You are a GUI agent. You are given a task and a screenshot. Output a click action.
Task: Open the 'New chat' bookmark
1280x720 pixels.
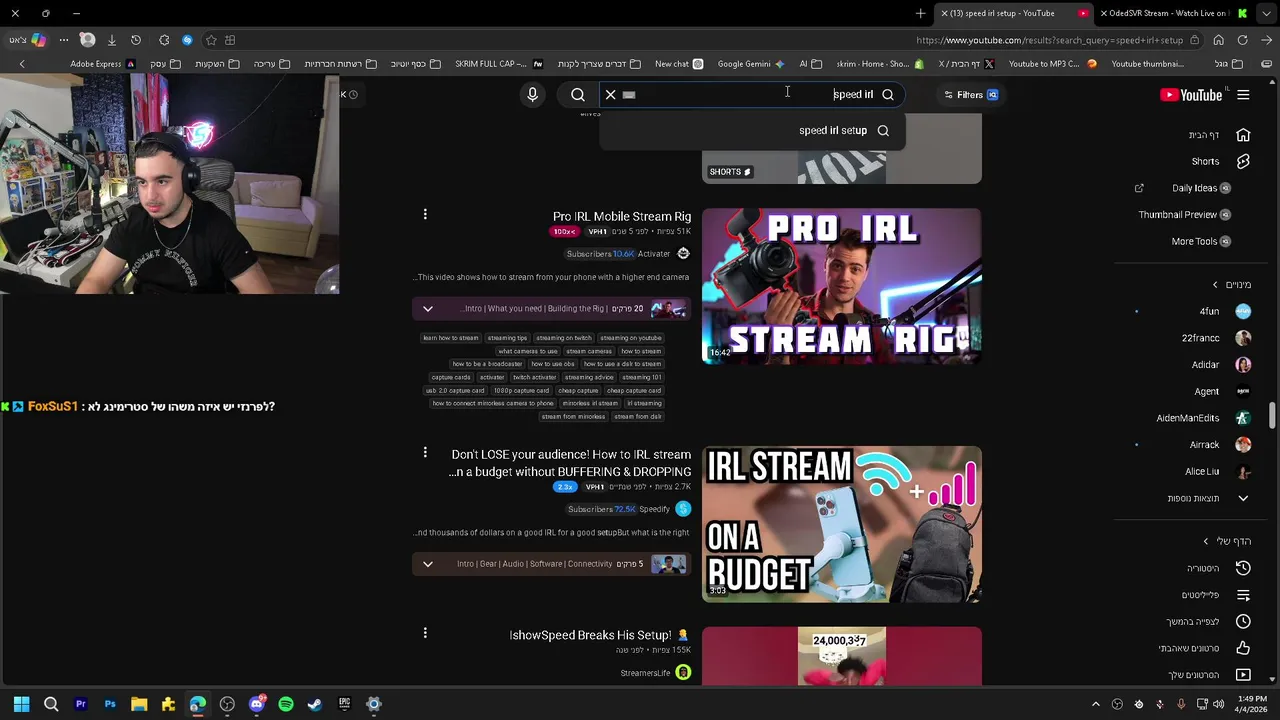point(679,64)
